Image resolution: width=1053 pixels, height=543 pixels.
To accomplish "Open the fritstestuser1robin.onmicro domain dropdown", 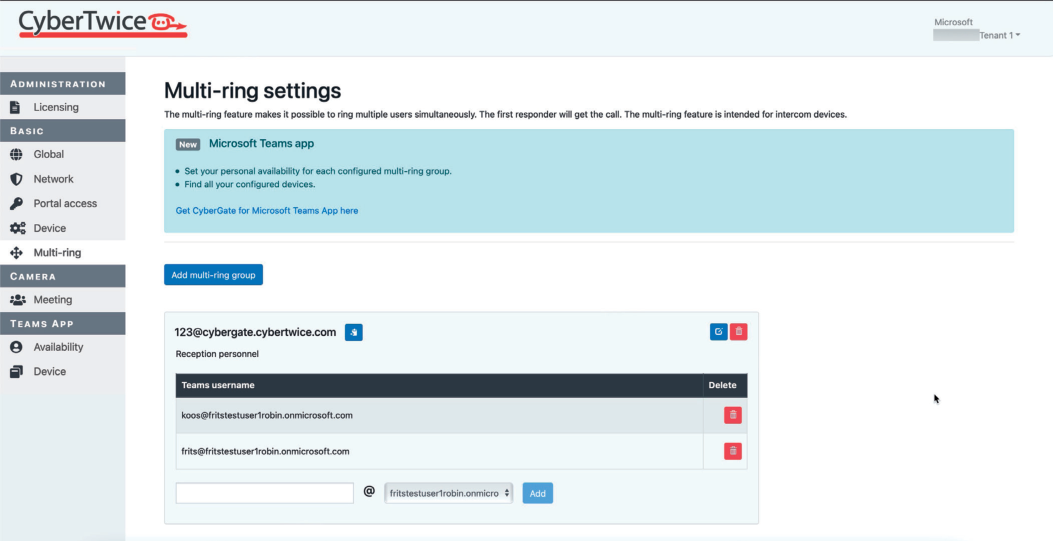I will pos(449,493).
